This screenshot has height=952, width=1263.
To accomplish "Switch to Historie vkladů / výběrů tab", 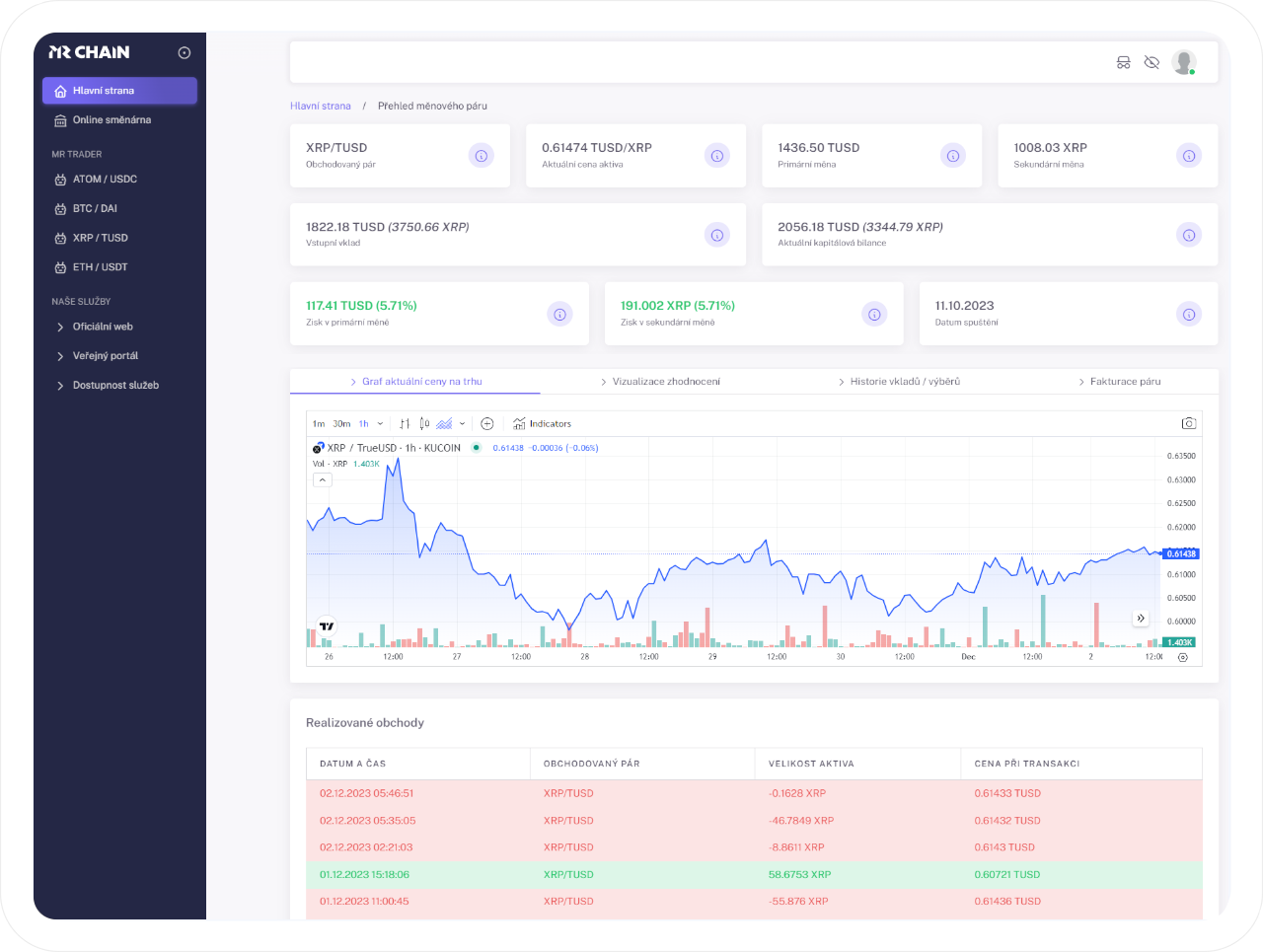I will pyautogui.click(x=899, y=382).
